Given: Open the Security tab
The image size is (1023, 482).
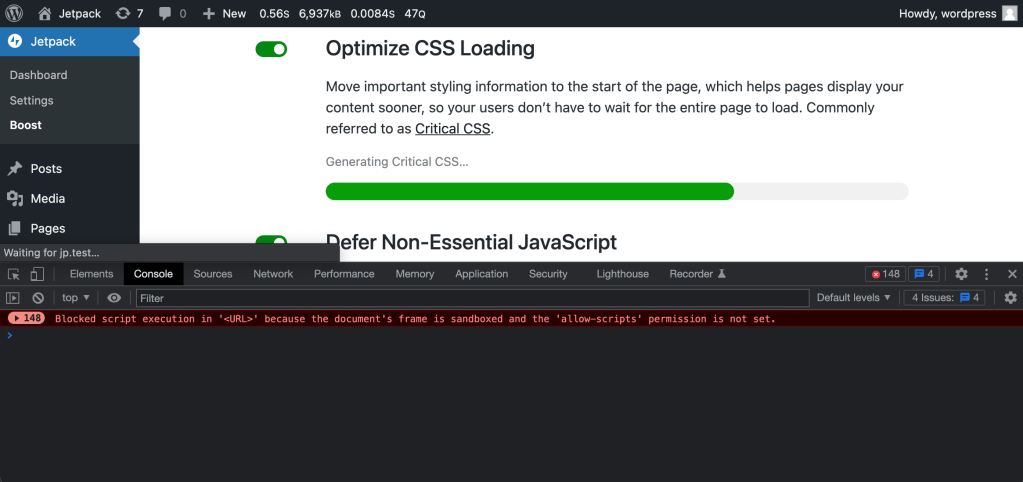Looking at the screenshot, I should (x=548, y=274).
